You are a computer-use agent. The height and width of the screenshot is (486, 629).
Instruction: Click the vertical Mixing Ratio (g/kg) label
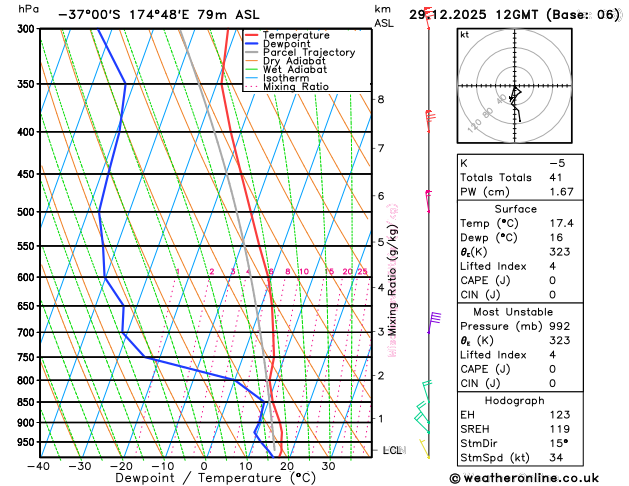click(393, 279)
